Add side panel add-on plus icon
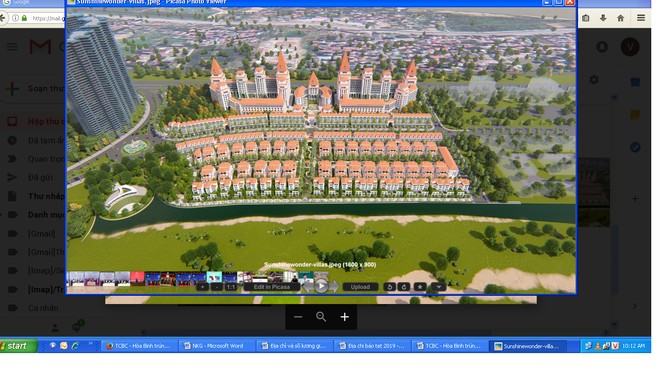The width and height of the screenshot is (660, 373). [x=635, y=198]
